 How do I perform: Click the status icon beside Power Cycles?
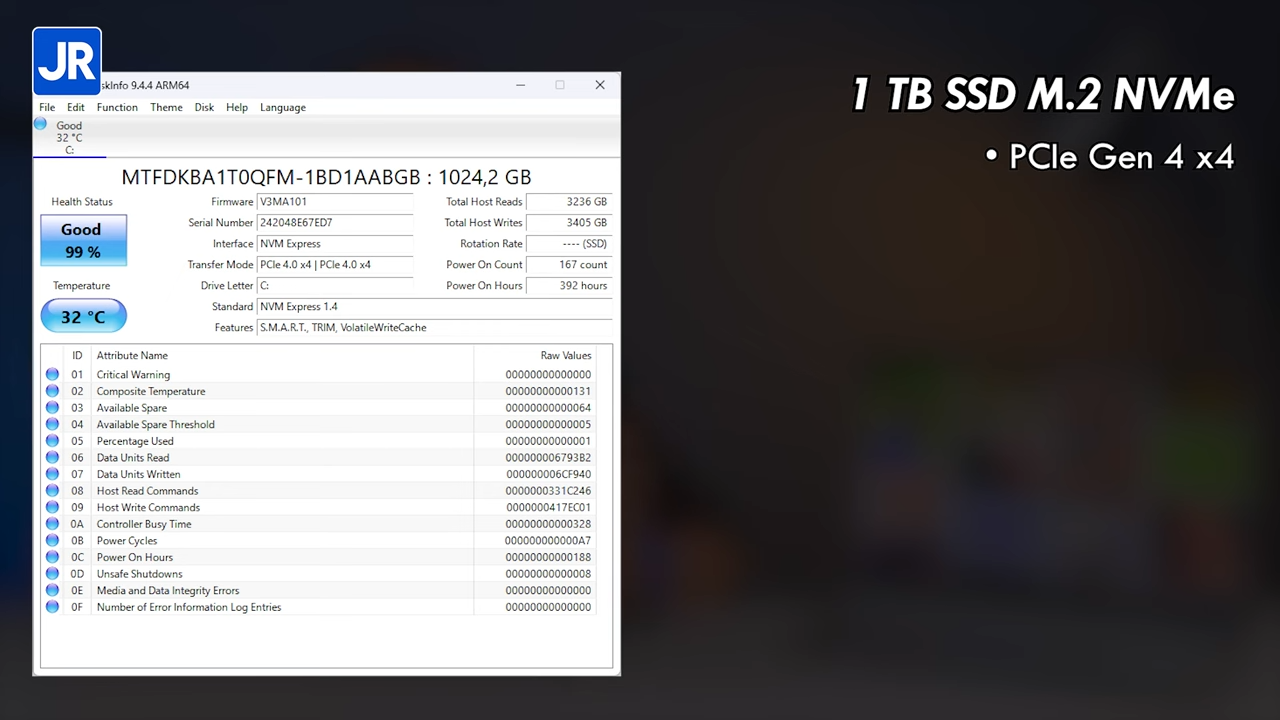tap(52, 541)
